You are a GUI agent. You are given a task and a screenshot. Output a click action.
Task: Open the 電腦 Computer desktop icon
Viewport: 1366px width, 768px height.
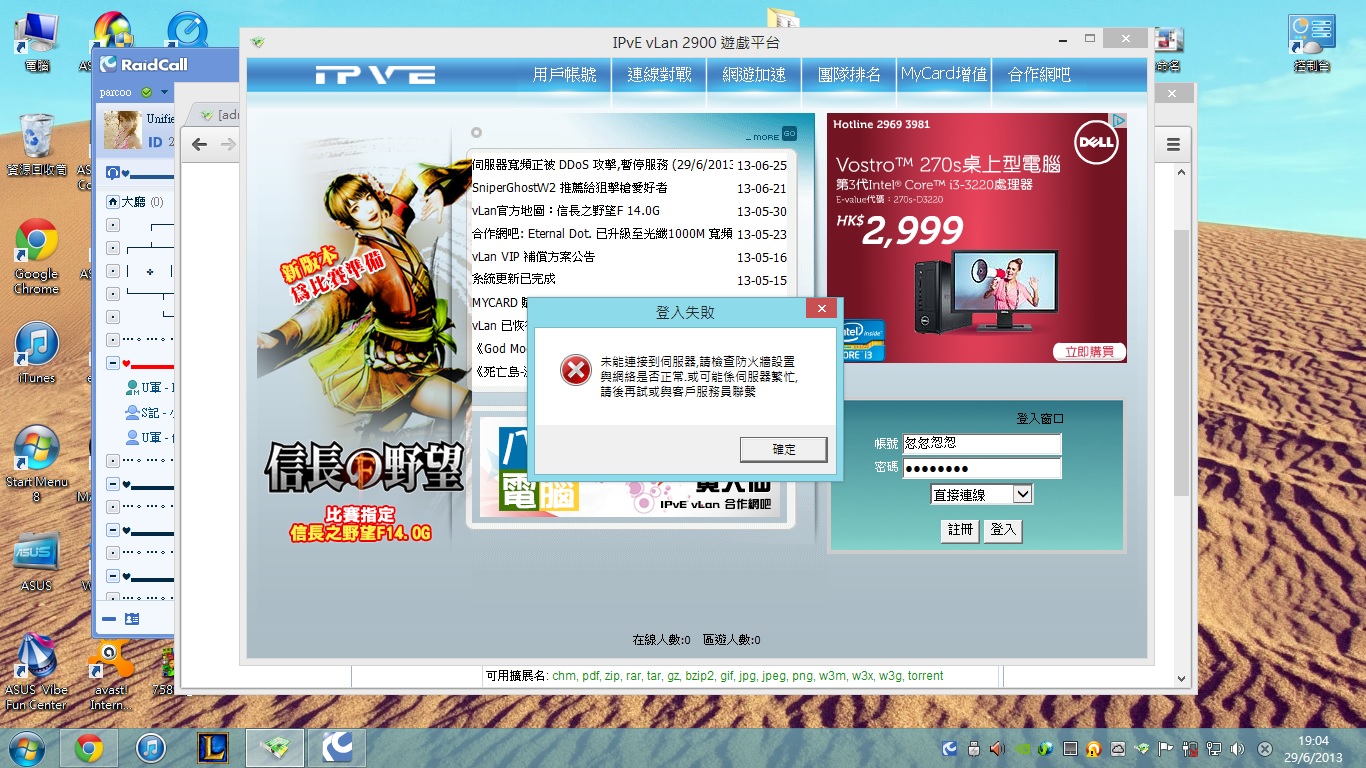[37, 43]
